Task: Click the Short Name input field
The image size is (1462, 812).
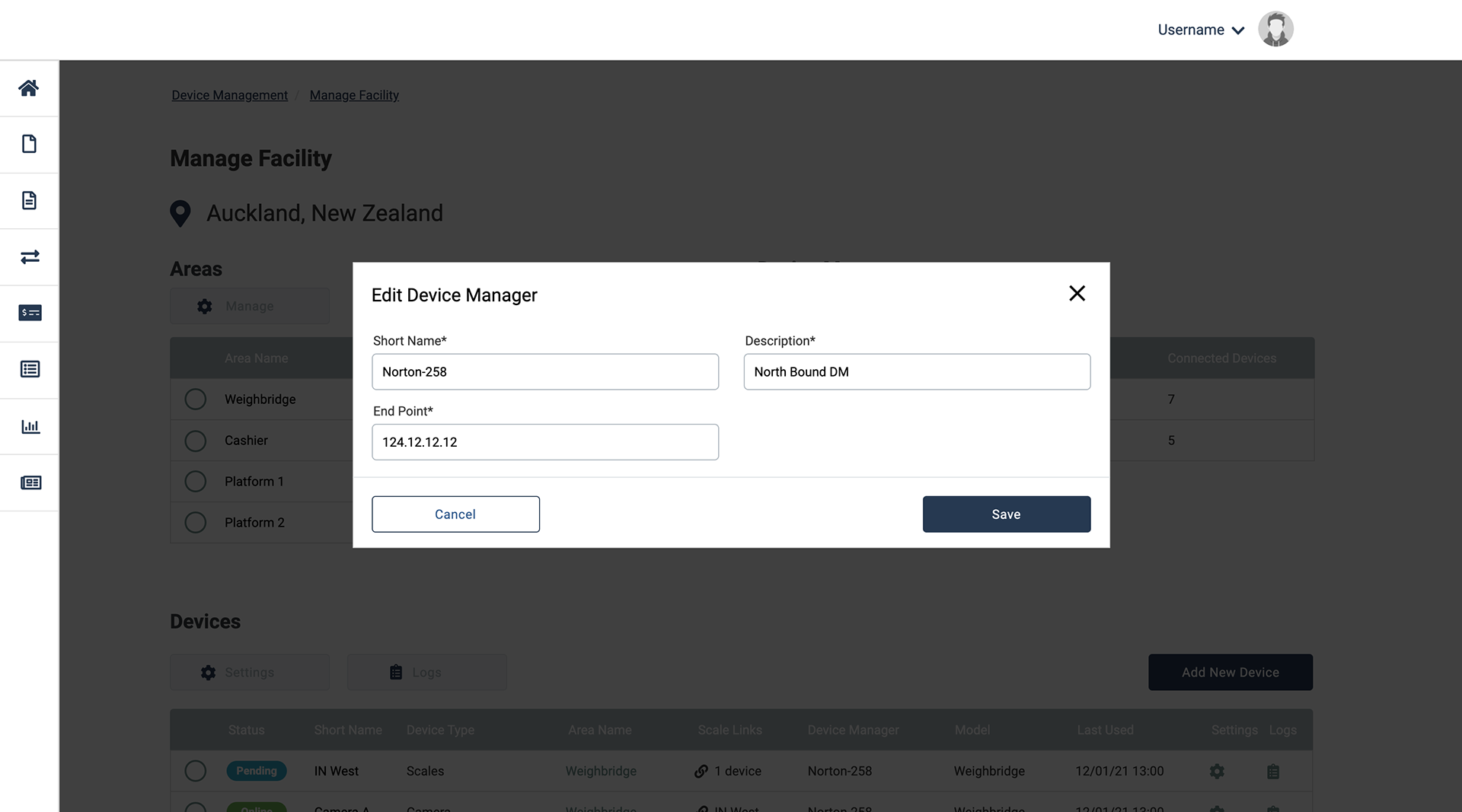Action: point(545,371)
